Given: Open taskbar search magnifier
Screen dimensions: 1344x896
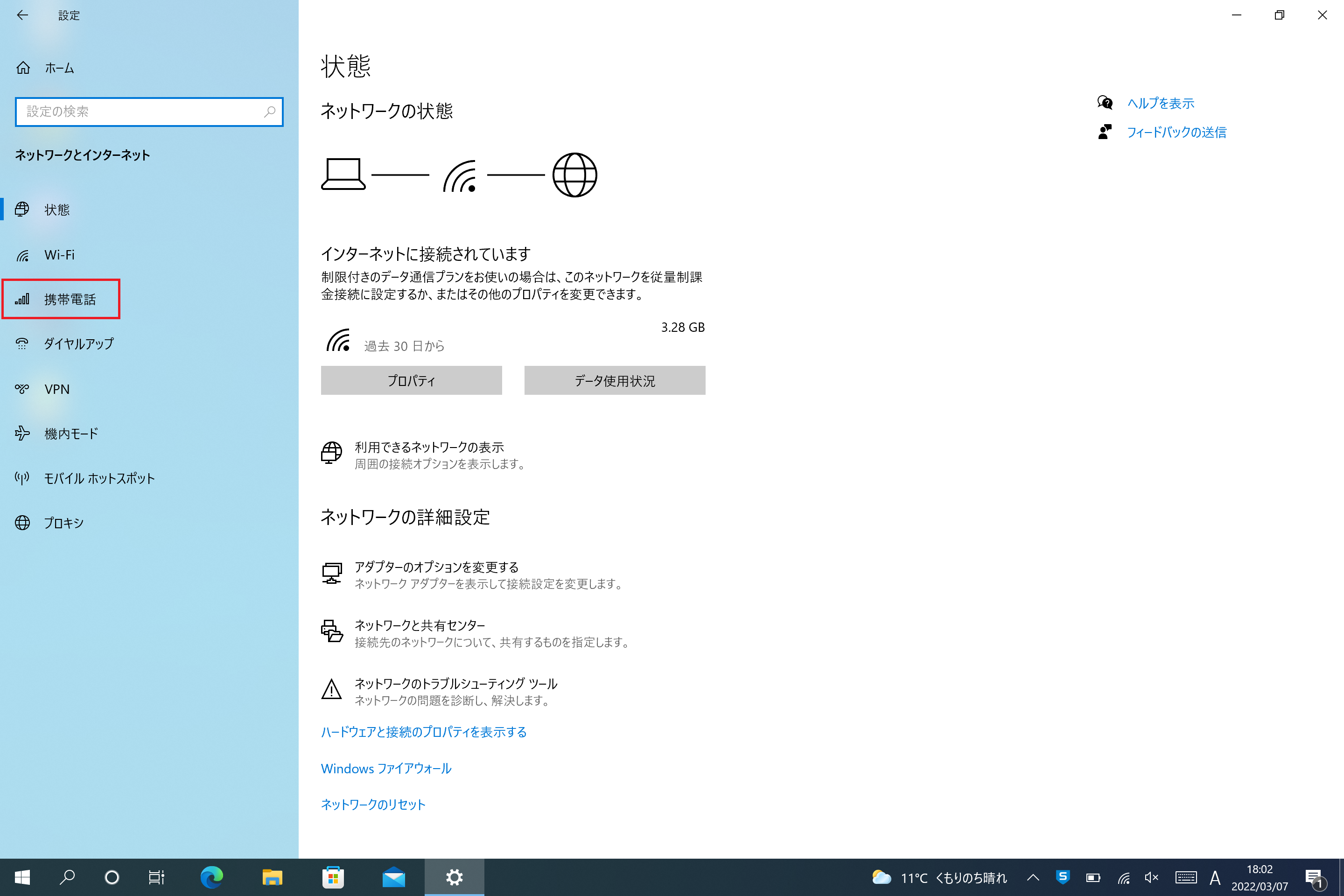Looking at the screenshot, I should click(67, 877).
